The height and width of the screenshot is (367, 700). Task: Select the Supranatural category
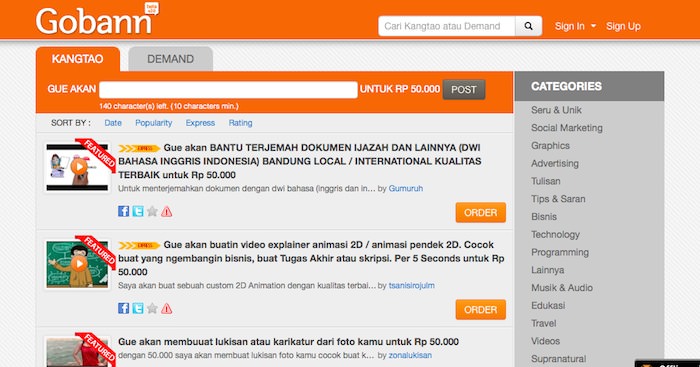pyautogui.click(x=558, y=359)
